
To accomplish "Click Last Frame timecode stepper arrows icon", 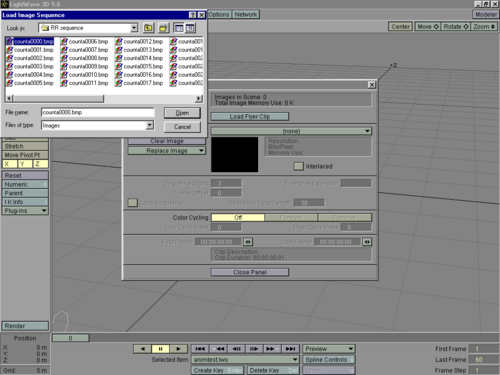I will coord(367,242).
